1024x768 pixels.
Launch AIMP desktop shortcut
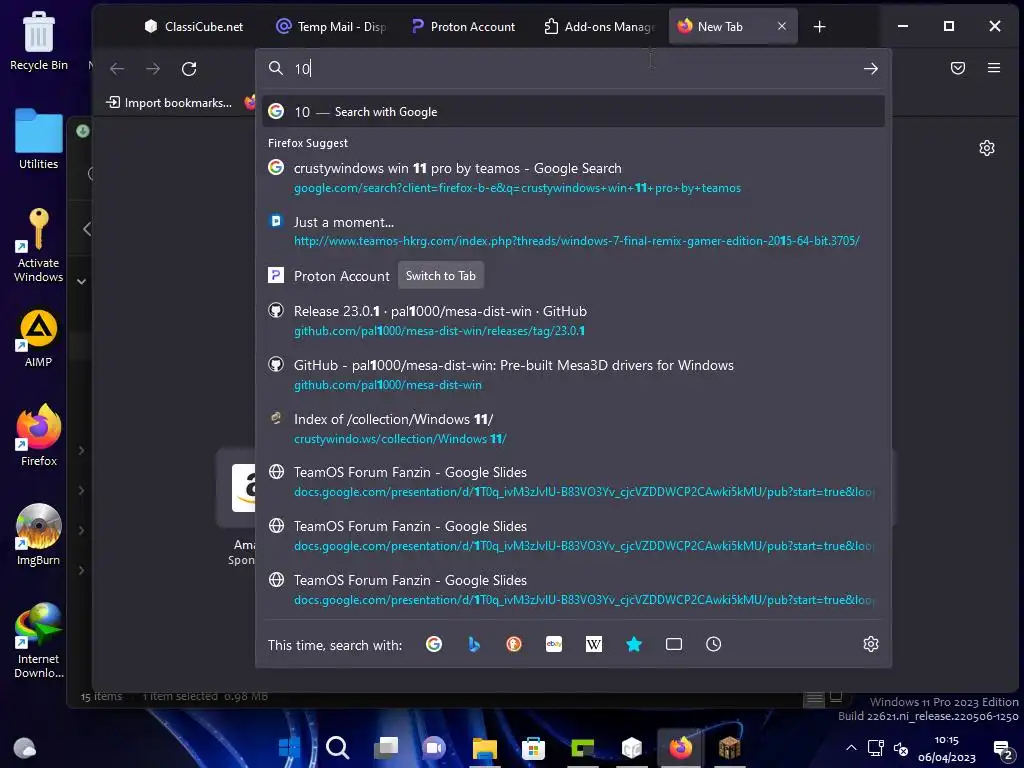click(39, 338)
